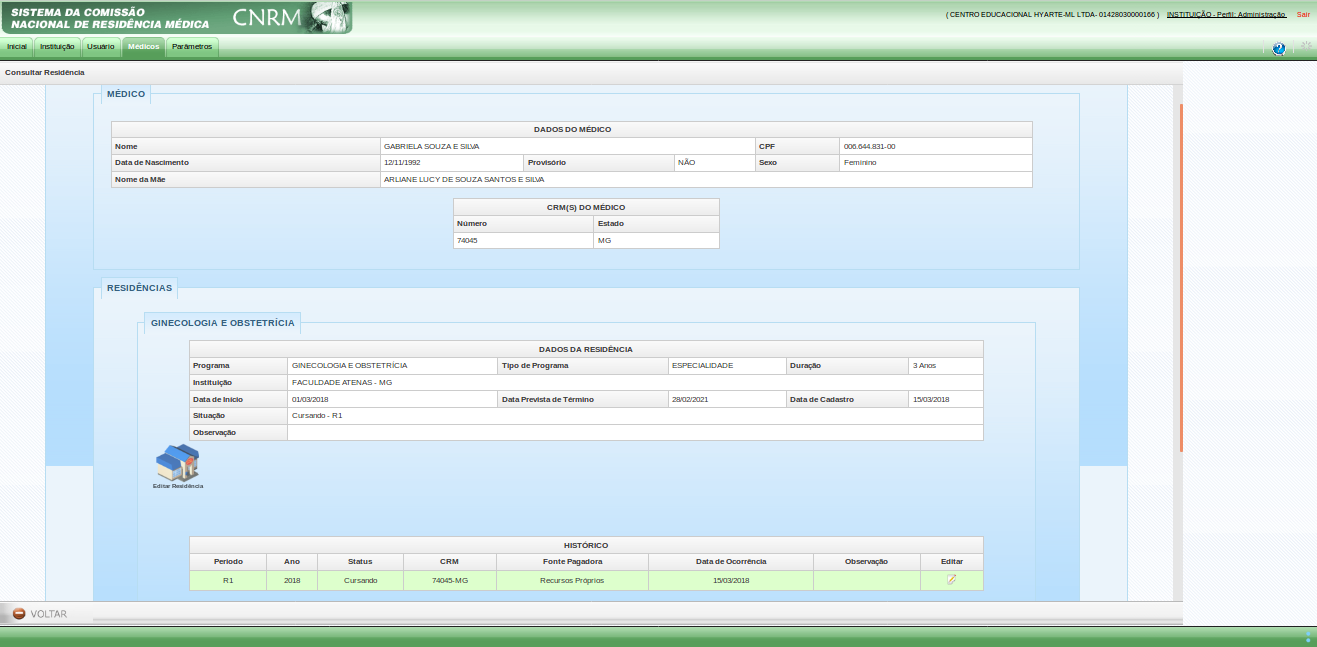Click INSTITUIÇÃO - Perfil: Administração link

(x=1226, y=15)
